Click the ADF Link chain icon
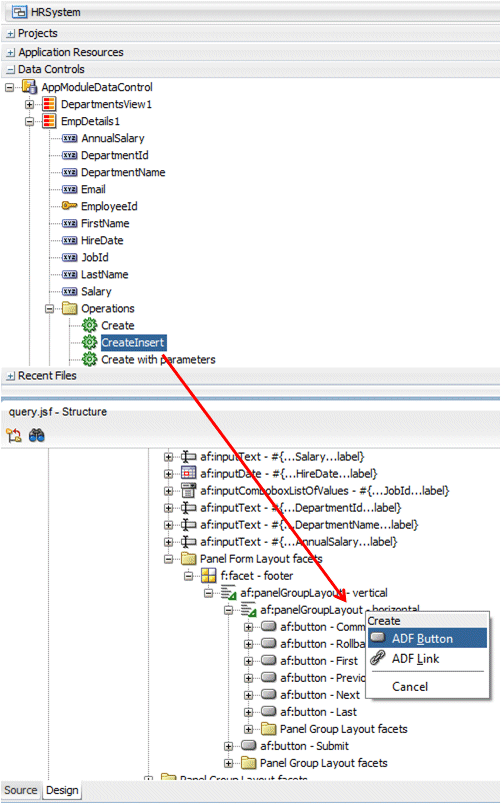 click(x=378, y=658)
